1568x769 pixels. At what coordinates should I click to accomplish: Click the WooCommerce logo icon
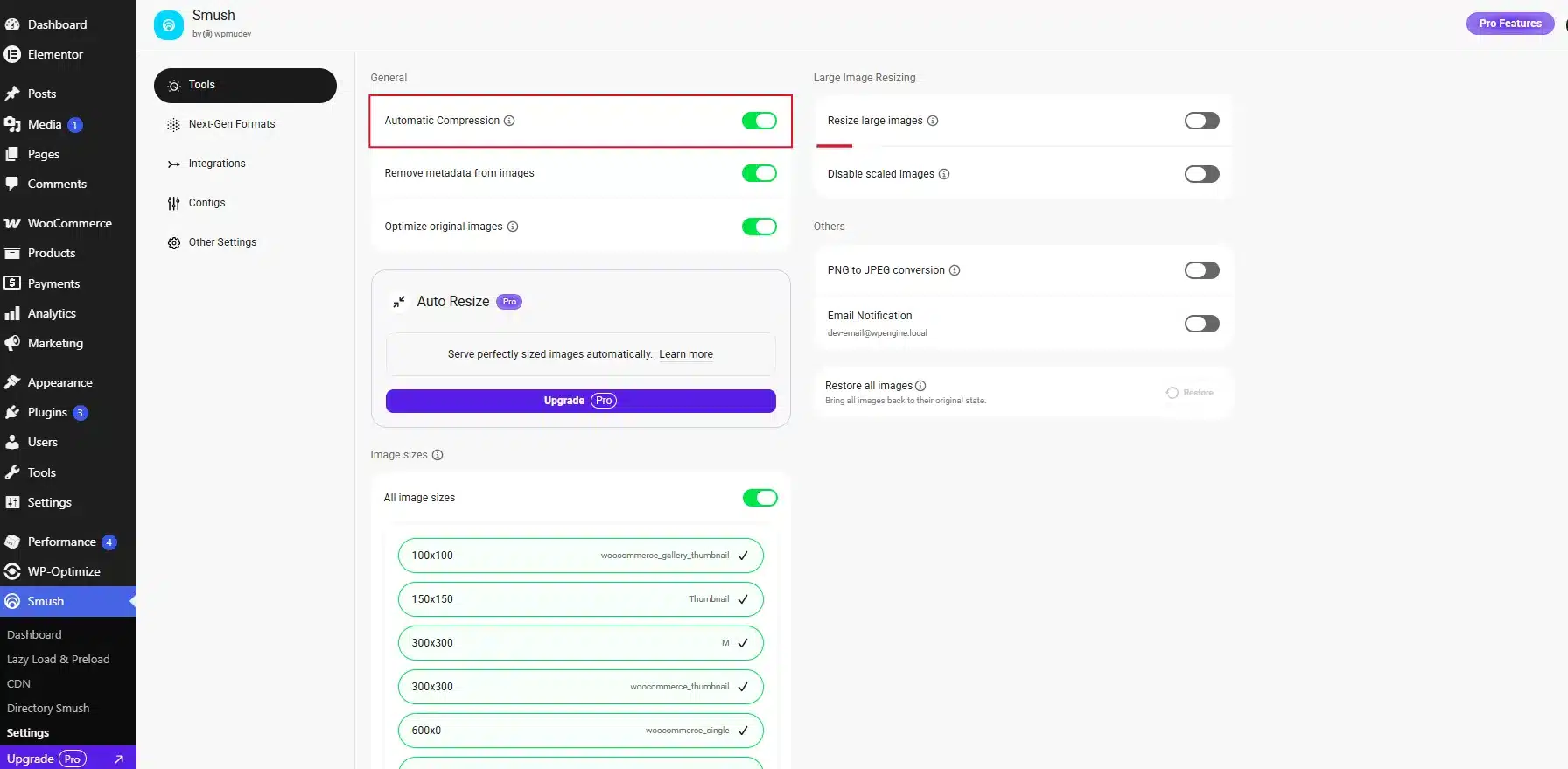click(x=12, y=223)
